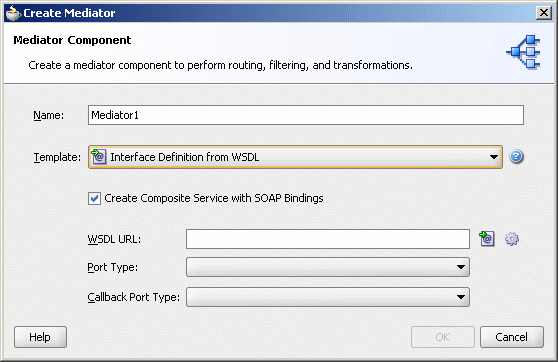Open the Callback Port Type dropdown
This screenshot has height=362, width=558.
[x=328, y=297]
